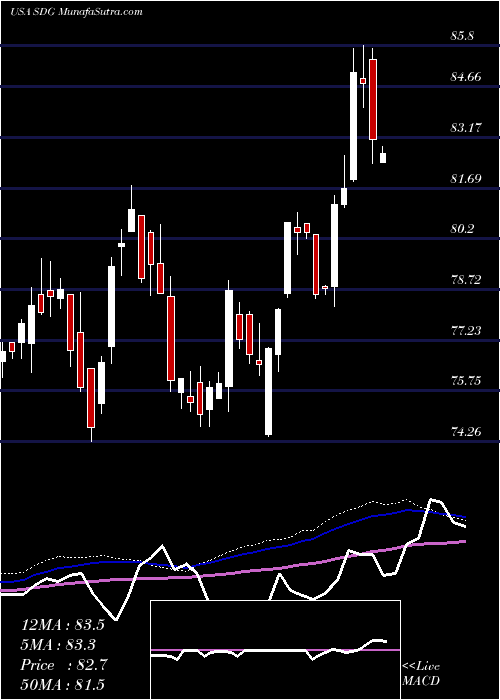Click the 84.66 price axis label
500x700 pixels.
(x=466, y=77)
